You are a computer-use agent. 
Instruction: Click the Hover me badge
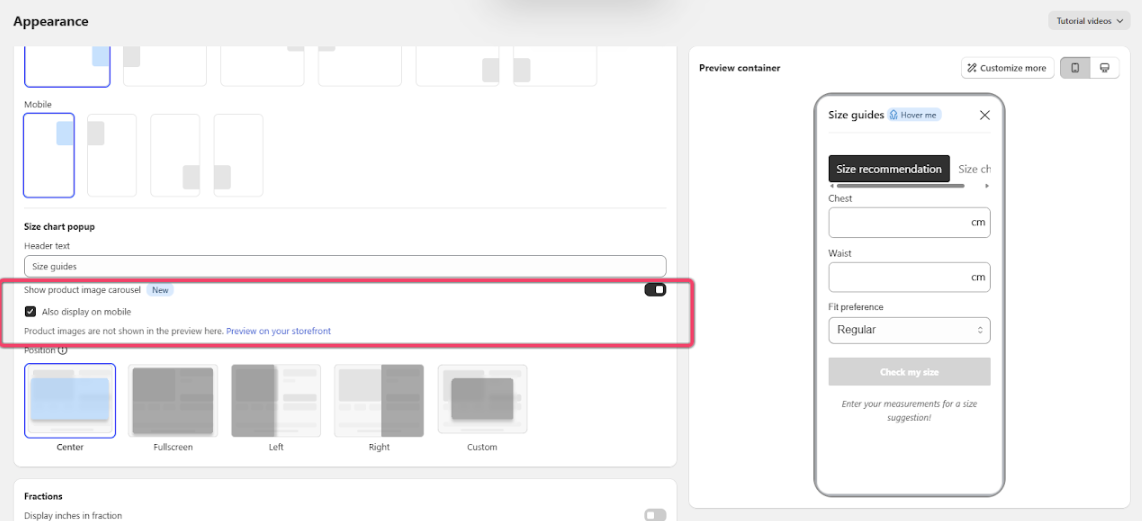pos(913,115)
